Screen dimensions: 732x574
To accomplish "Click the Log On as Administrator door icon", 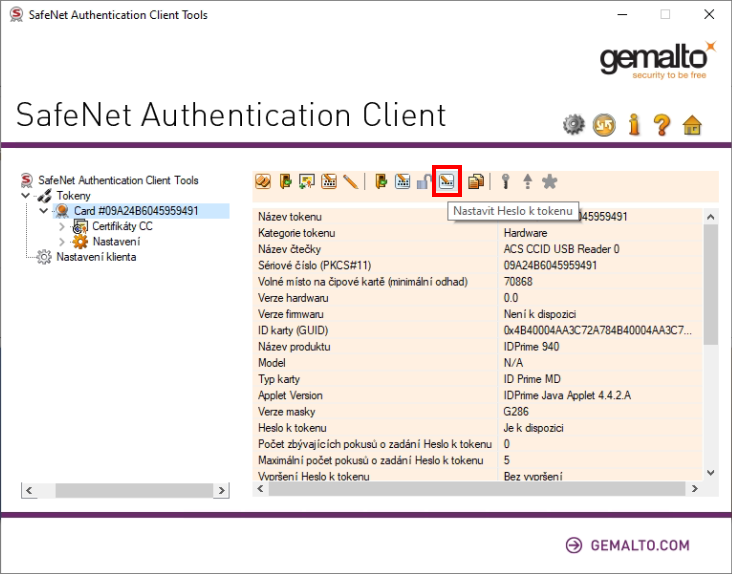I will (x=381, y=181).
